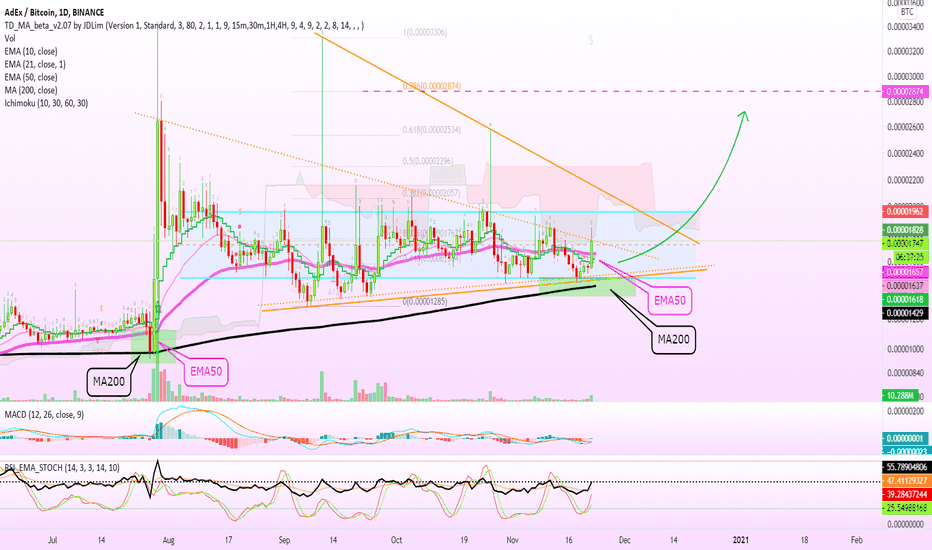Click the Nov label on time axis
932x550 pixels.
click(x=512, y=540)
